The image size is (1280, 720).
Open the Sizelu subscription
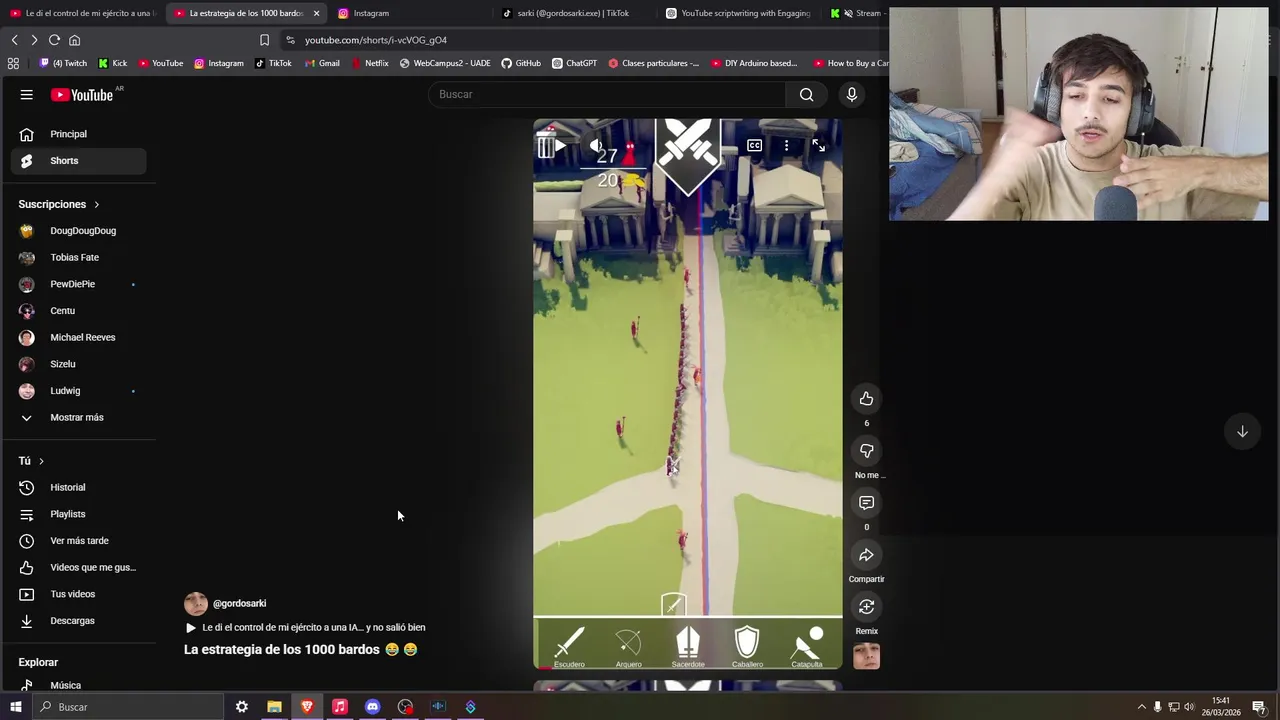point(78,364)
